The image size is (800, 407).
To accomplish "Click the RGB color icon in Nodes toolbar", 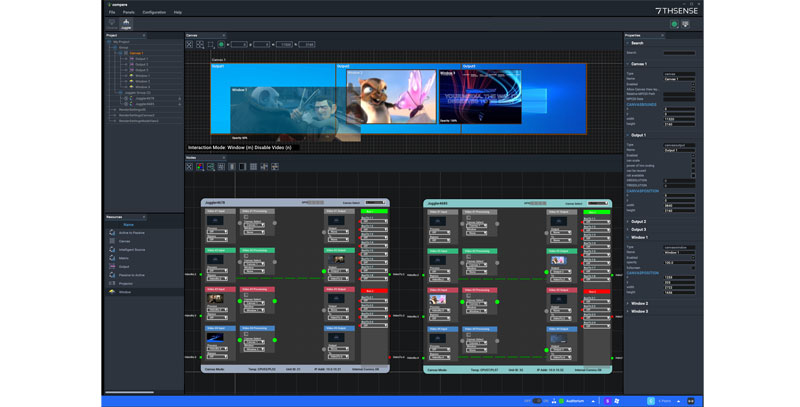I will point(200,167).
